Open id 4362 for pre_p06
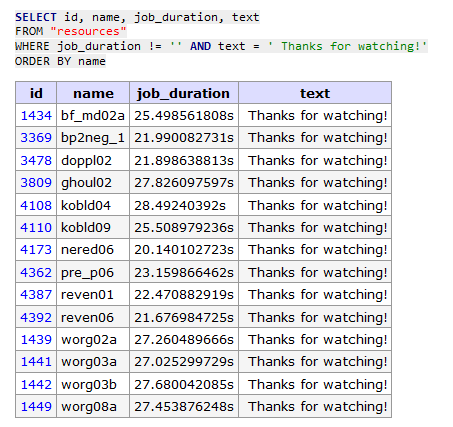 click(x=36, y=272)
